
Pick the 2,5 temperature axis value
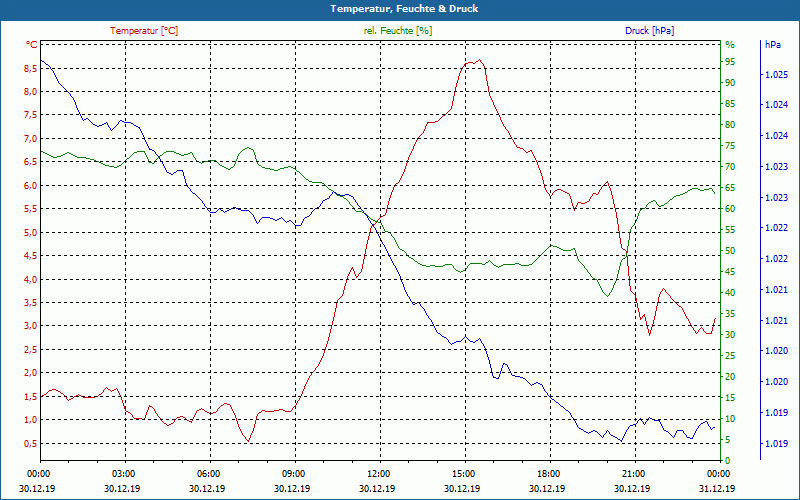(31, 349)
